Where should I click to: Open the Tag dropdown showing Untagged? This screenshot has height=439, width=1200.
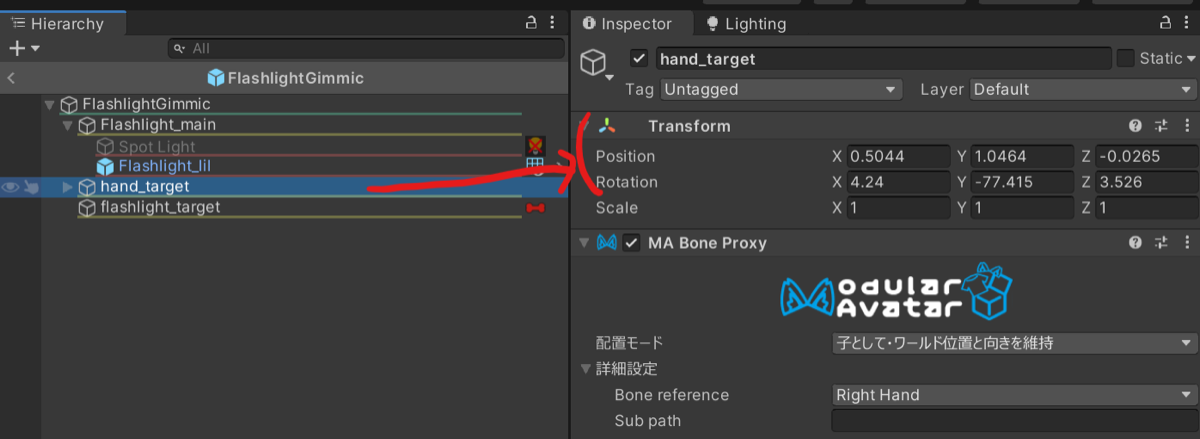(780, 89)
